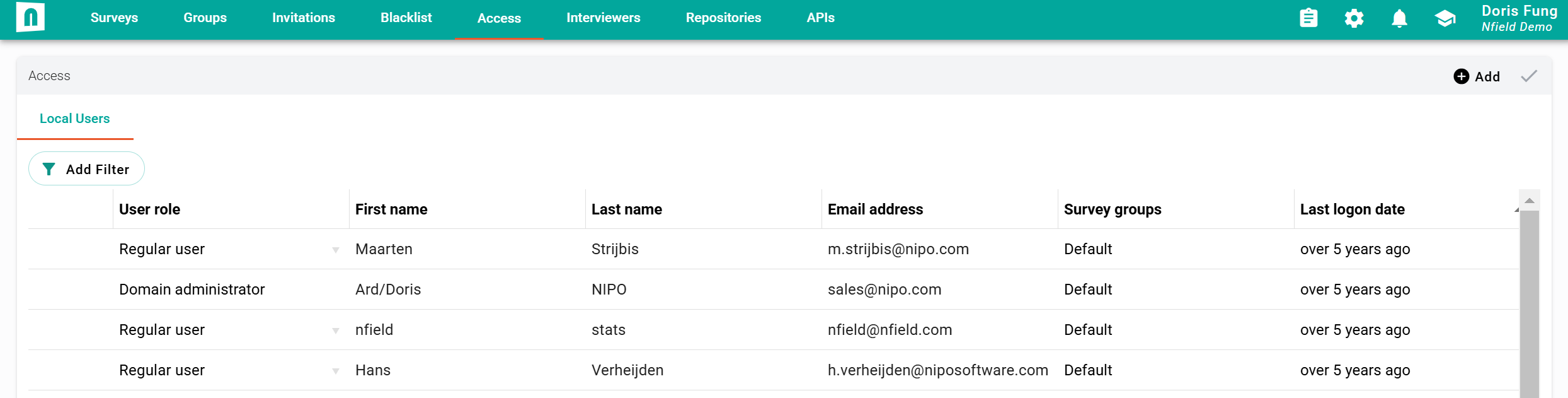This screenshot has height=398, width=1568.
Task: Expand Maarten's user role dropdown
Action: coord(336,250)
